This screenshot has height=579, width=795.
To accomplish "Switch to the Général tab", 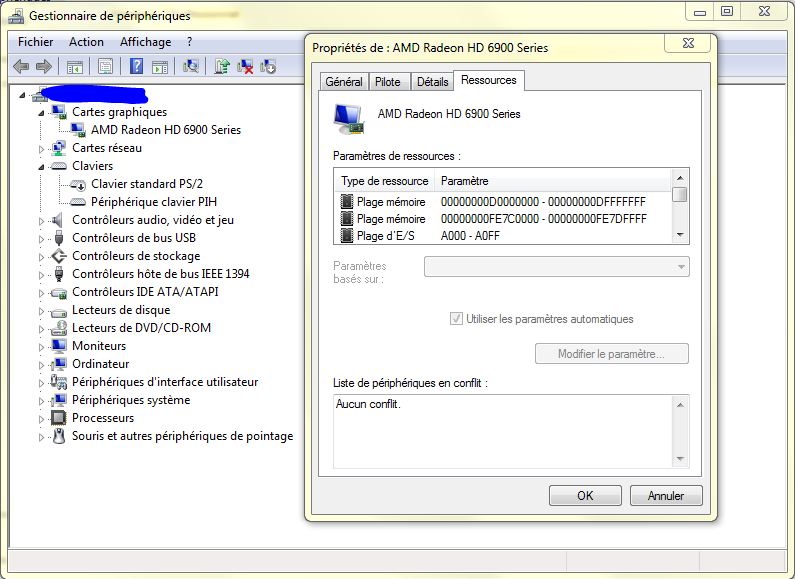I will tap(344, 82).
